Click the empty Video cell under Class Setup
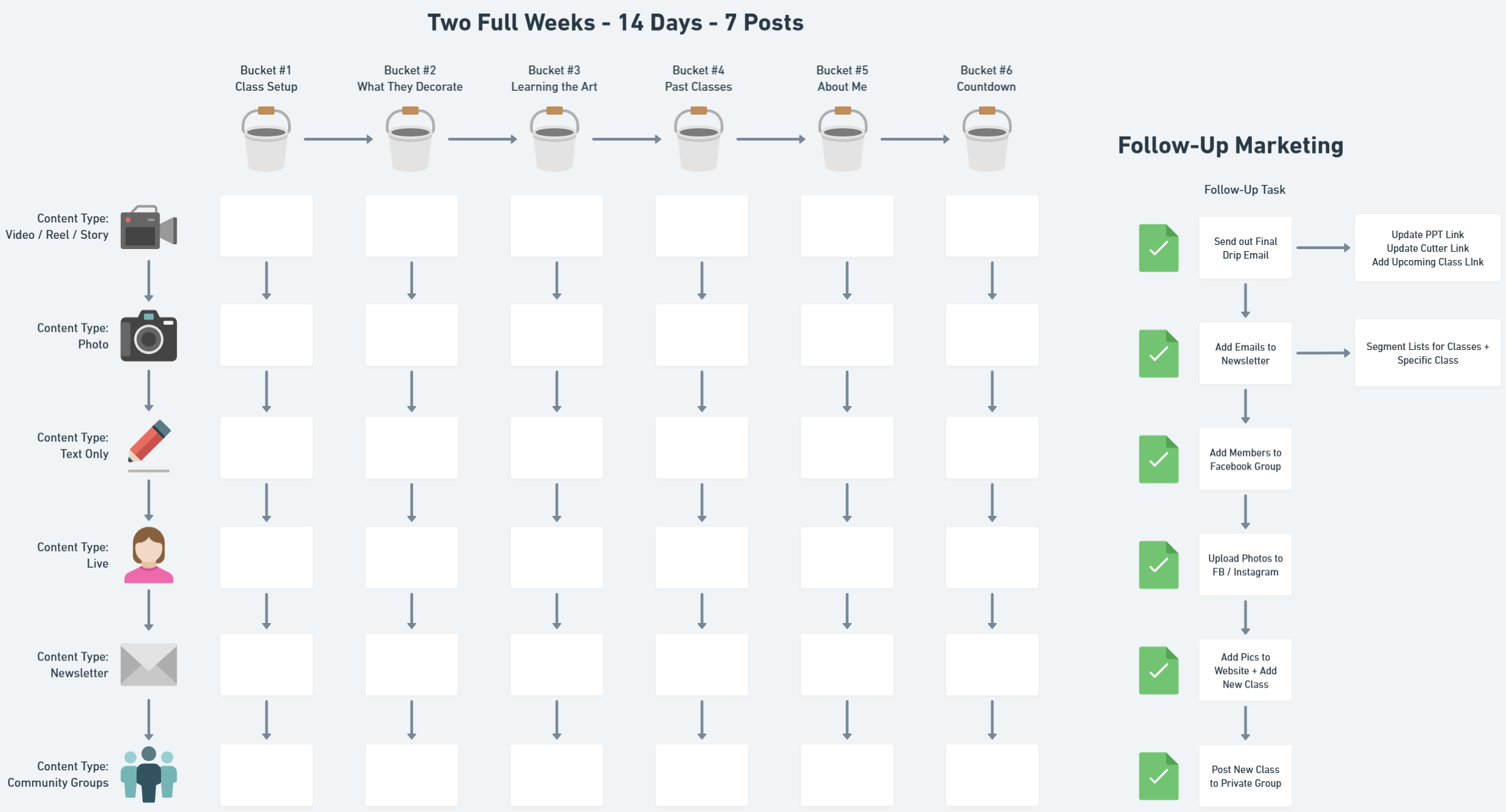 (x=266, y=226)
